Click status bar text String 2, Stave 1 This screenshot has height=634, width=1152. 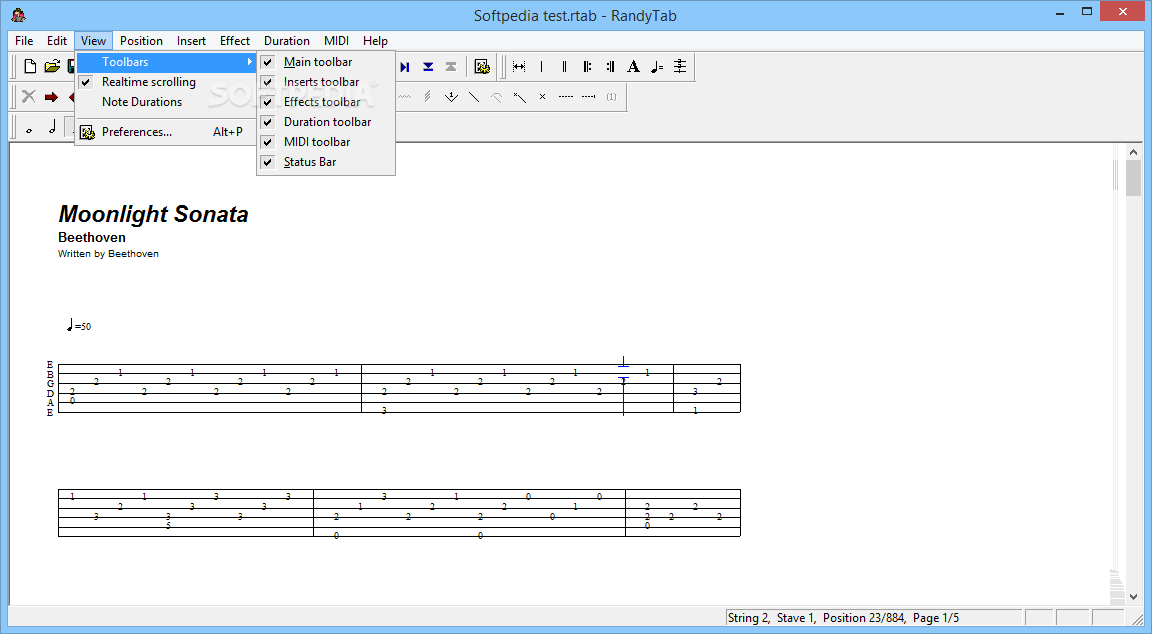pyautogui.click(x=771, y=618)
